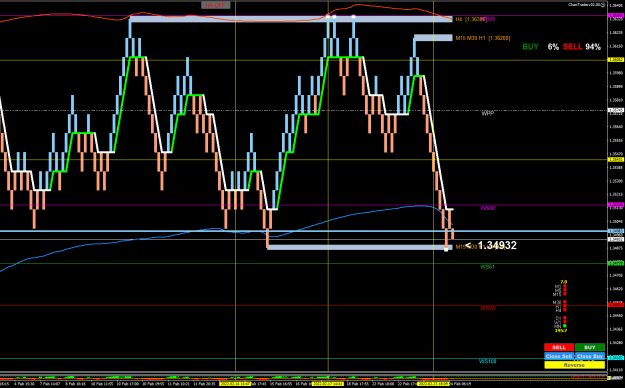Click the green MN trend indicator square
This screenshot has width=625, height=388.
(565, 326)
